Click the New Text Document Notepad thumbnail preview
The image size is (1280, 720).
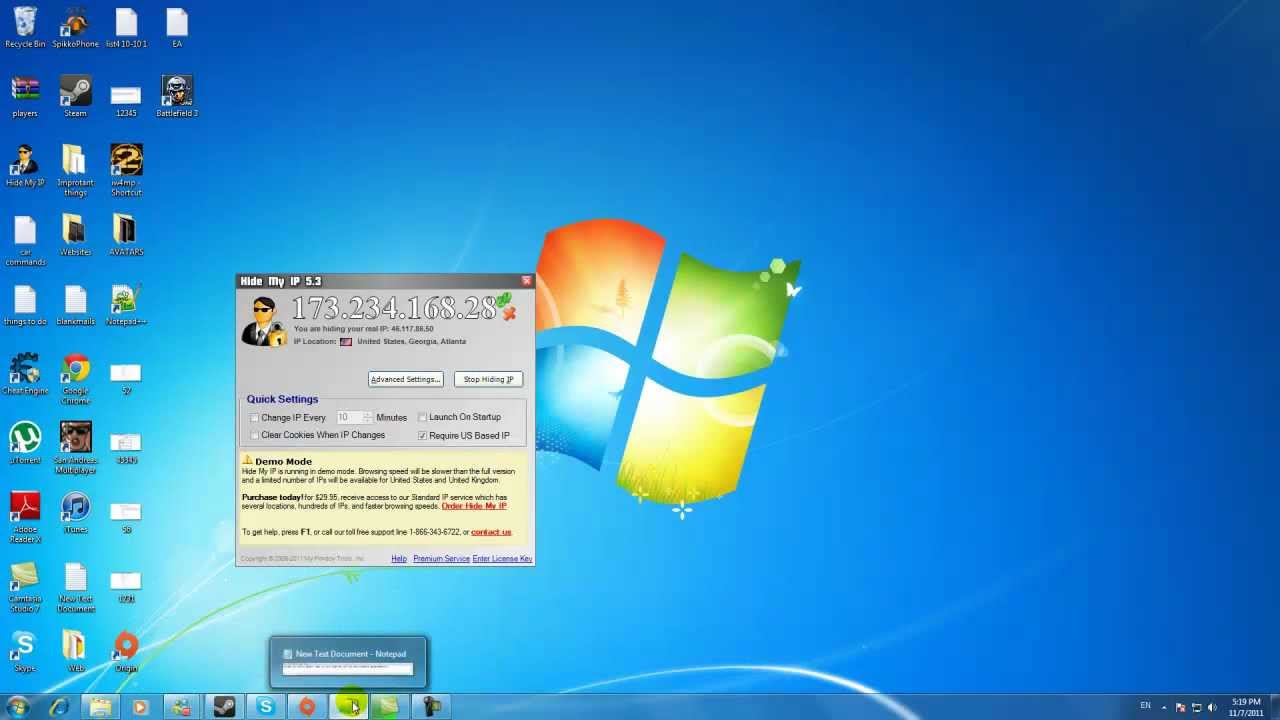click(348, 662)
